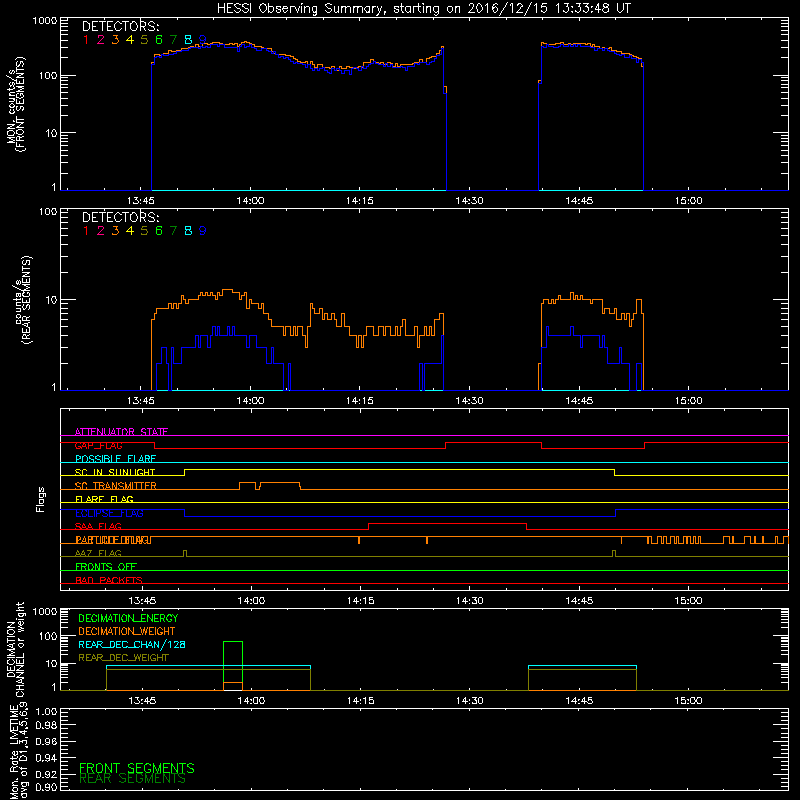This screenshot has width=800, height=800.
Task: Click the FRONT SEGMENTS livetime legend text
Action: (137, 768)
